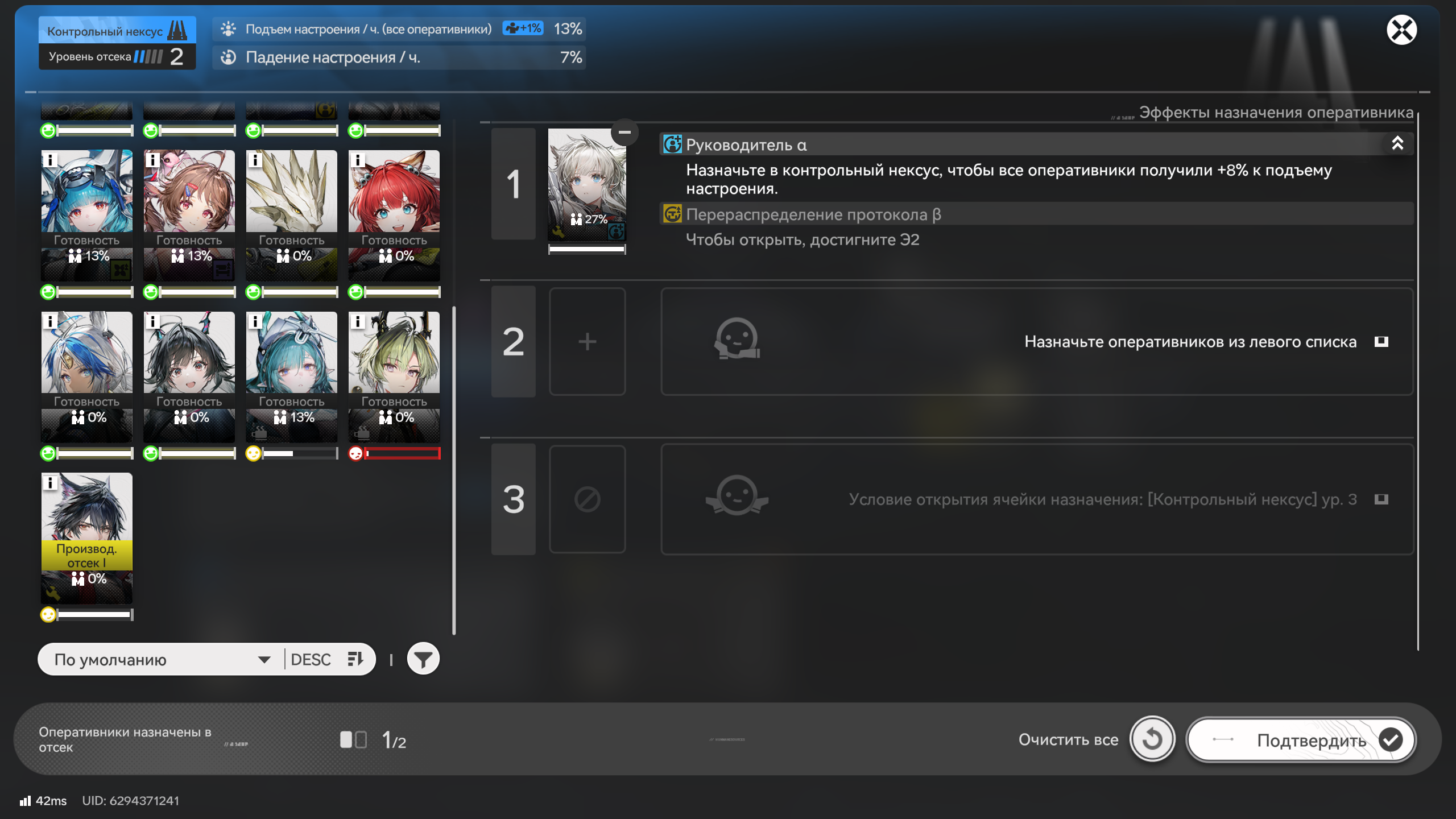Toggle slot 3 condition marker
The image size is (1456, 819).
(1381, 499)
